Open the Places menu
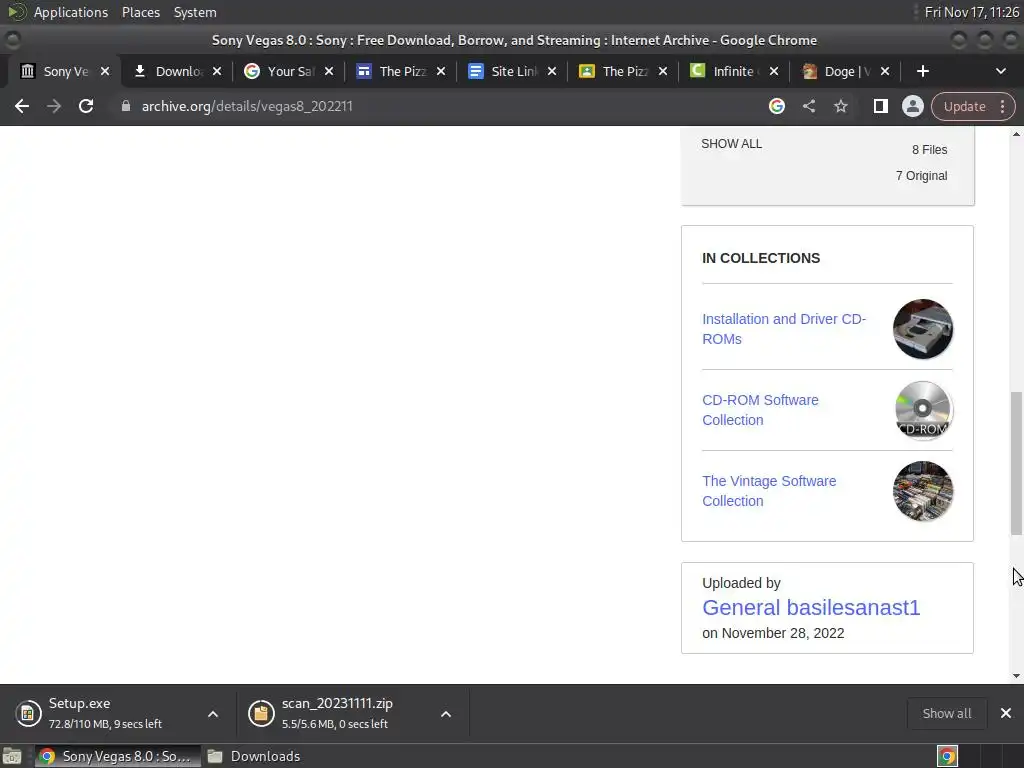This screenshot has width=1024, height=768. (x=140, y=12)
